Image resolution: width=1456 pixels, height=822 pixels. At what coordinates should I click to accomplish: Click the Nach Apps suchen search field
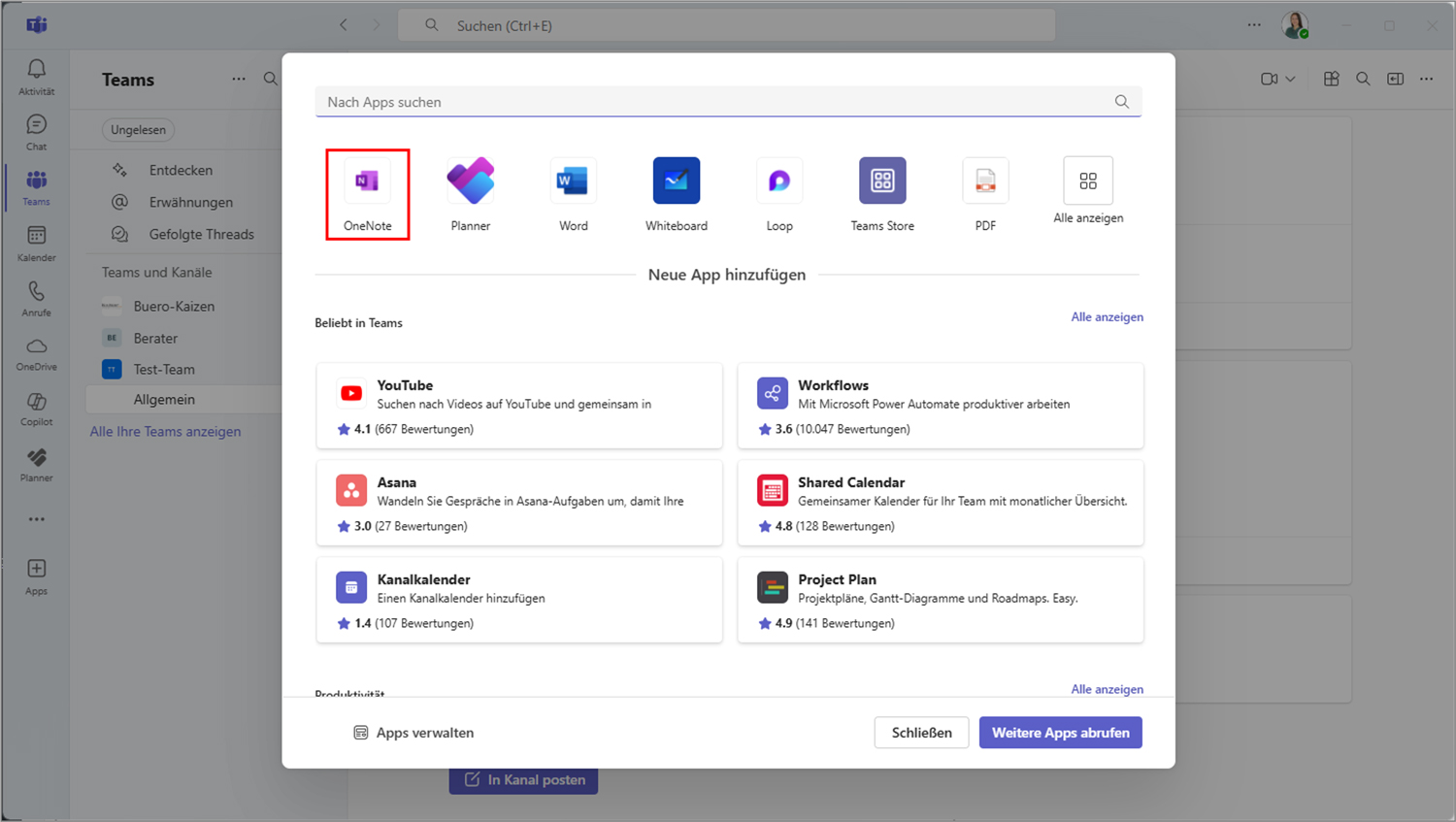coord(718,102)
